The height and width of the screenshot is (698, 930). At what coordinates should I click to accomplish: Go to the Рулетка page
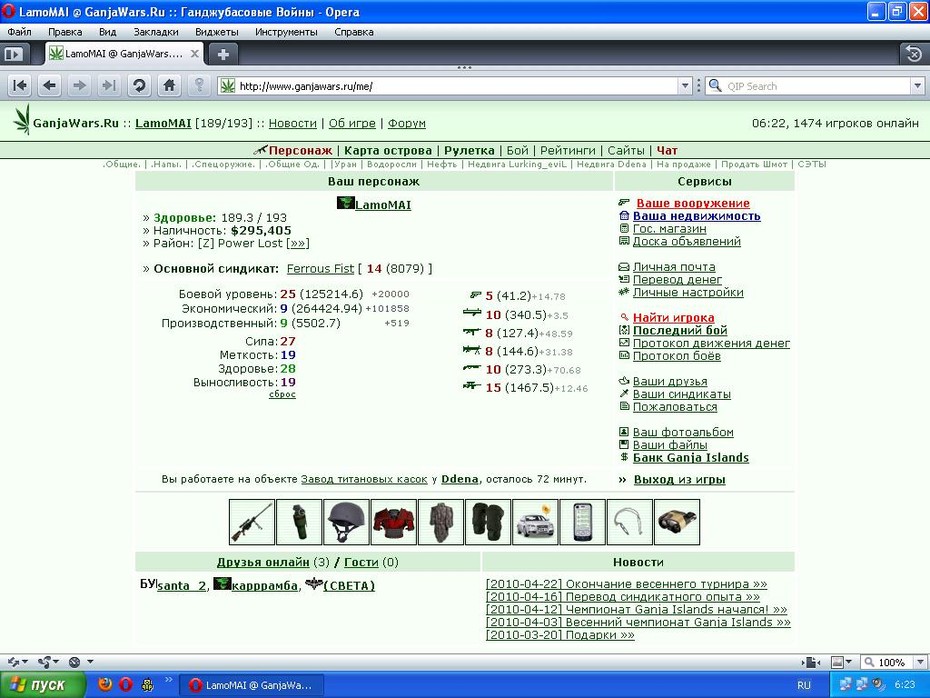click(x=469, y=151)
